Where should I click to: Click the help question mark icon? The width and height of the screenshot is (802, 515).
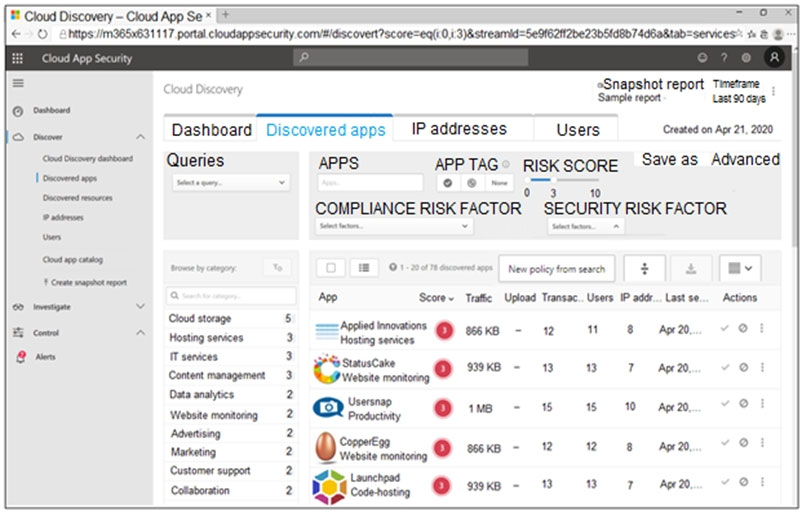tap(724, 58)
